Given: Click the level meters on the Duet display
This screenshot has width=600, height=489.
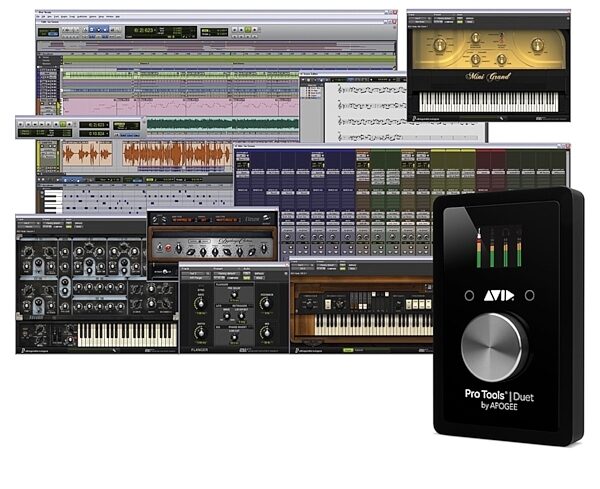Looking at the screenshot, I should 499,248.
